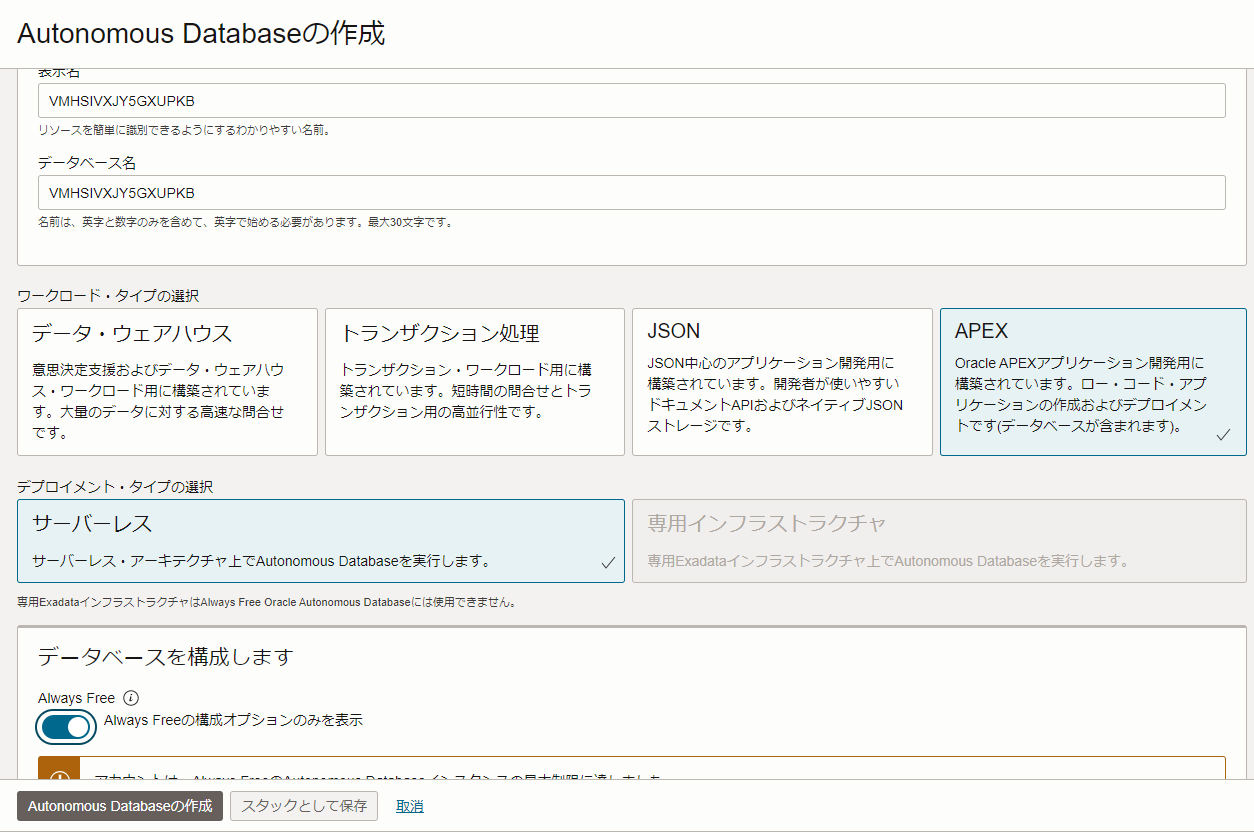Click hint text リソースを簡単に識別できるようにするわかりやすい名前
This screenshot has height=832, width=1254.
pyautogui.click(x=185, y=130)
